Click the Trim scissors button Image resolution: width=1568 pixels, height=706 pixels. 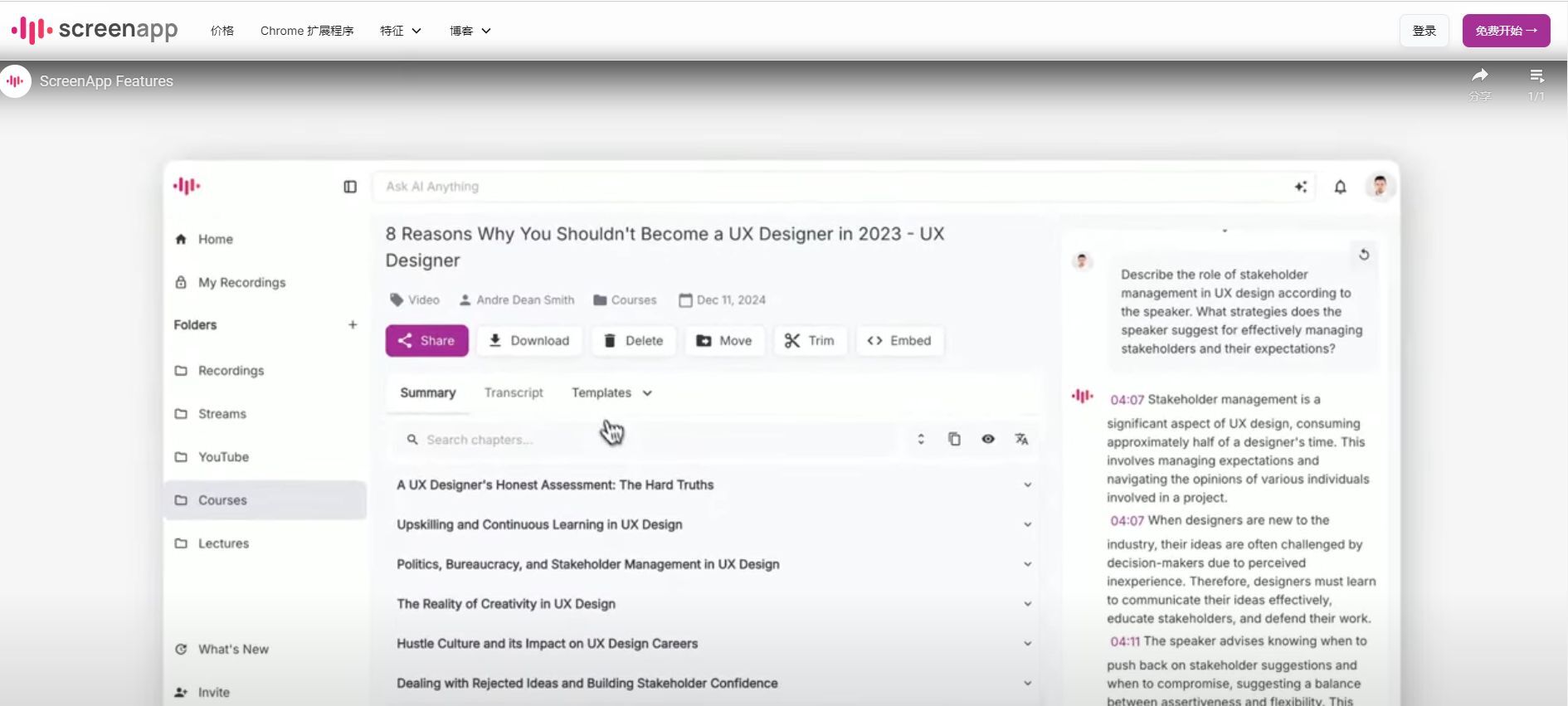[810, 340]
